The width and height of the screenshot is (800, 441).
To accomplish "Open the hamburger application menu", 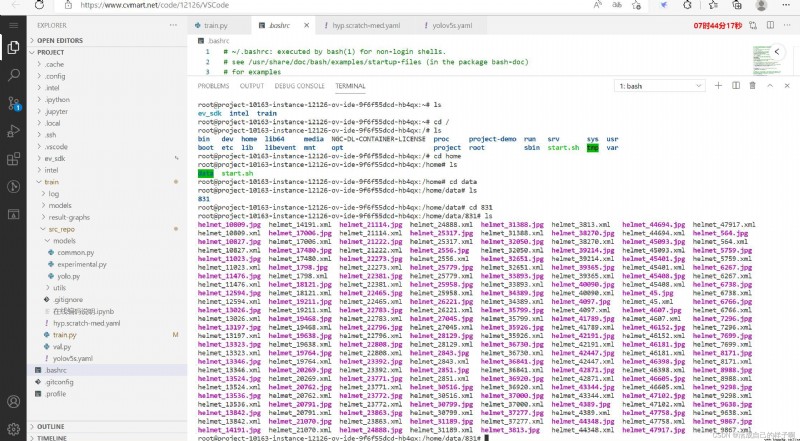I will point(13,25).
